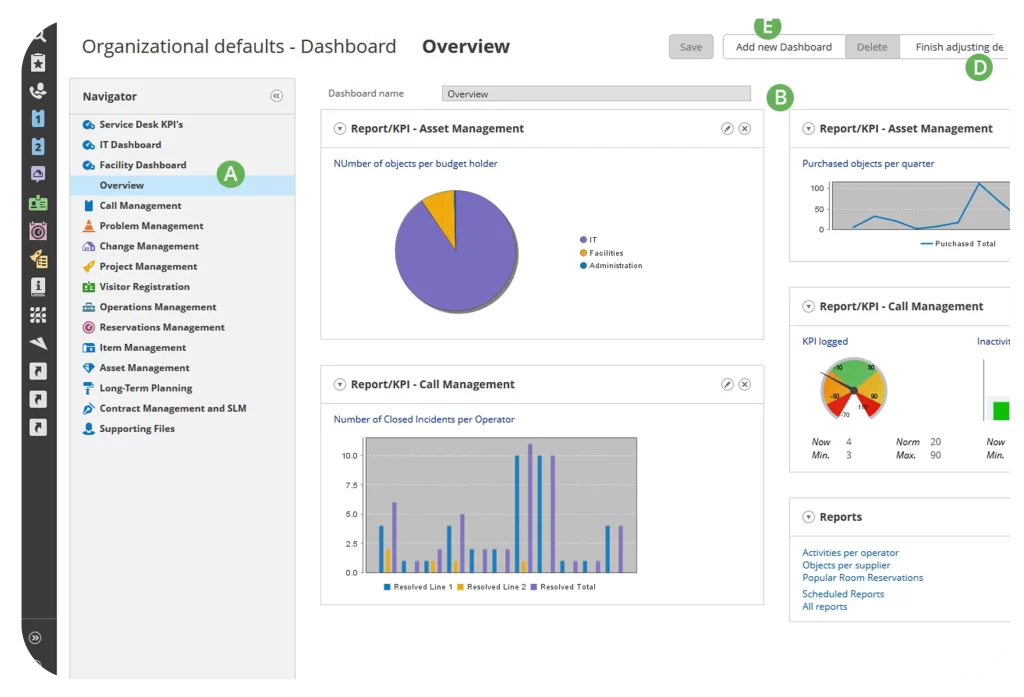Click the blue number 2 icon in sidebar
Viewport: 1024px width, 697px height.
click(38, 147)
